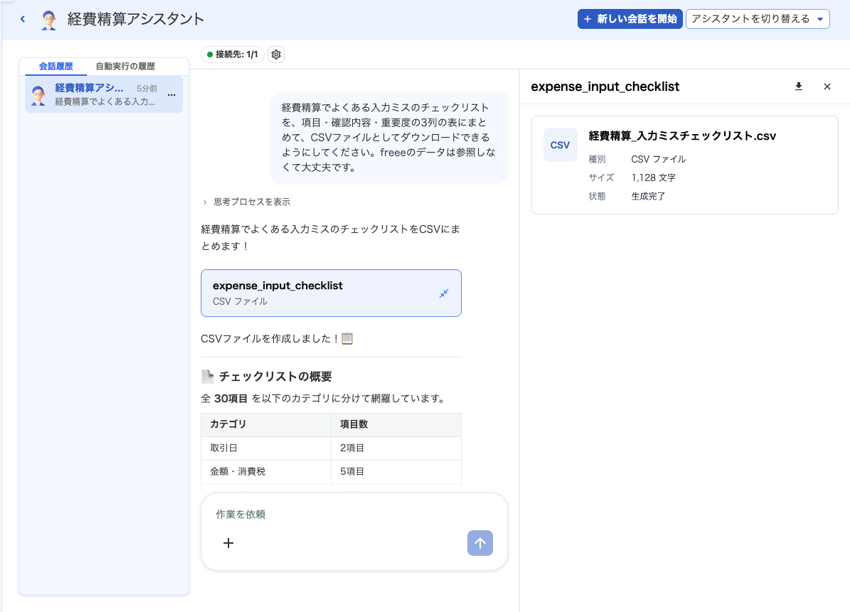The height and width of the screenshot is (612, 850).
Task: Select file name 経費精算_入力ミスチェックリスト.csv
Action: point(682,136)
